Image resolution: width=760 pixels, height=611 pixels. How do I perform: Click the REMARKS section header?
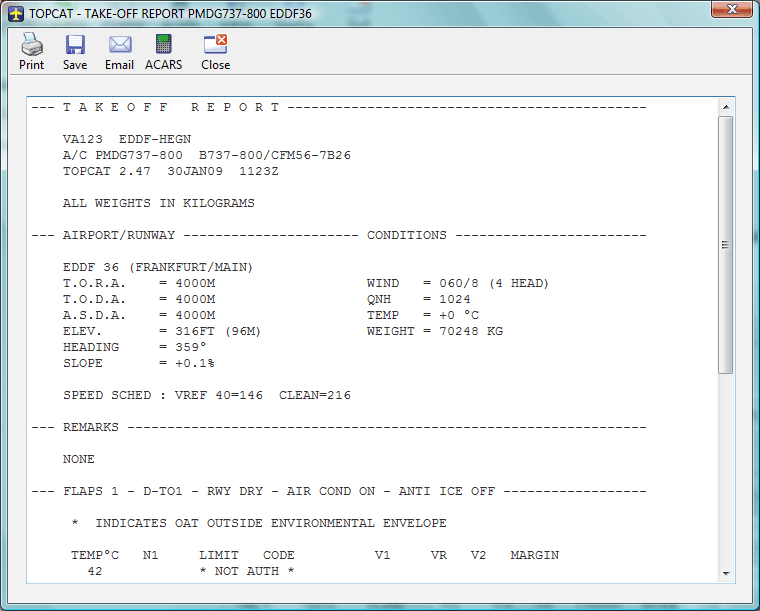pyautogui.click(x=91, y=427)
